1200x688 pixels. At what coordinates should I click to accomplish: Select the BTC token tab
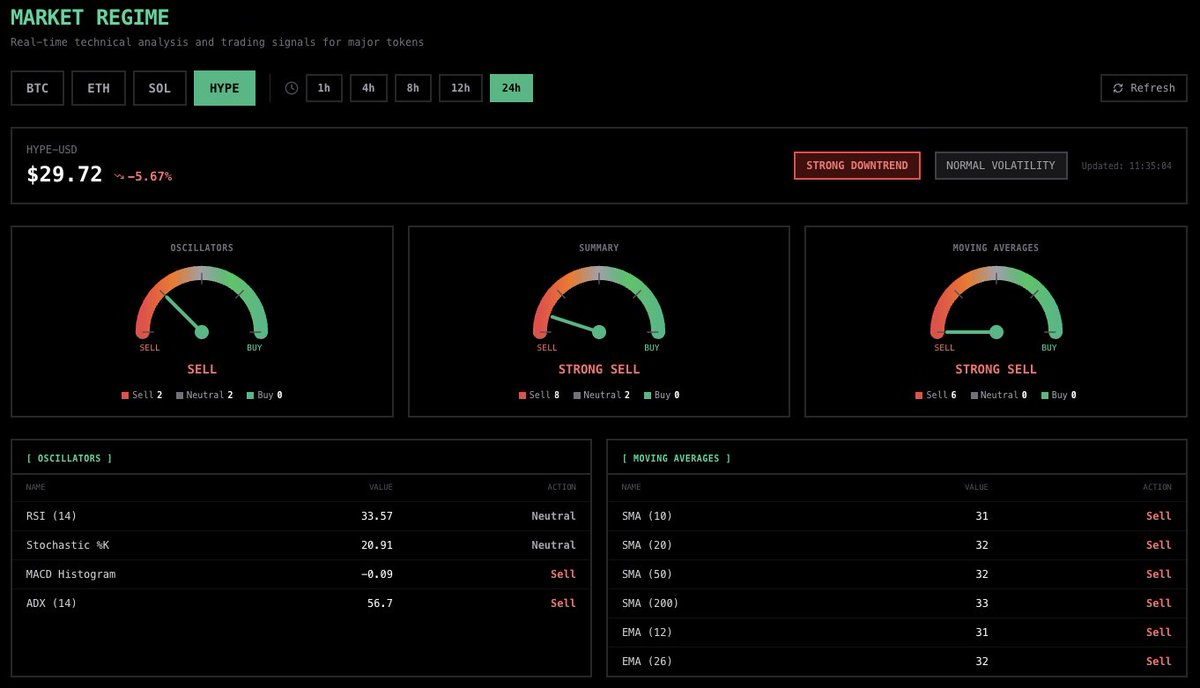37,88
